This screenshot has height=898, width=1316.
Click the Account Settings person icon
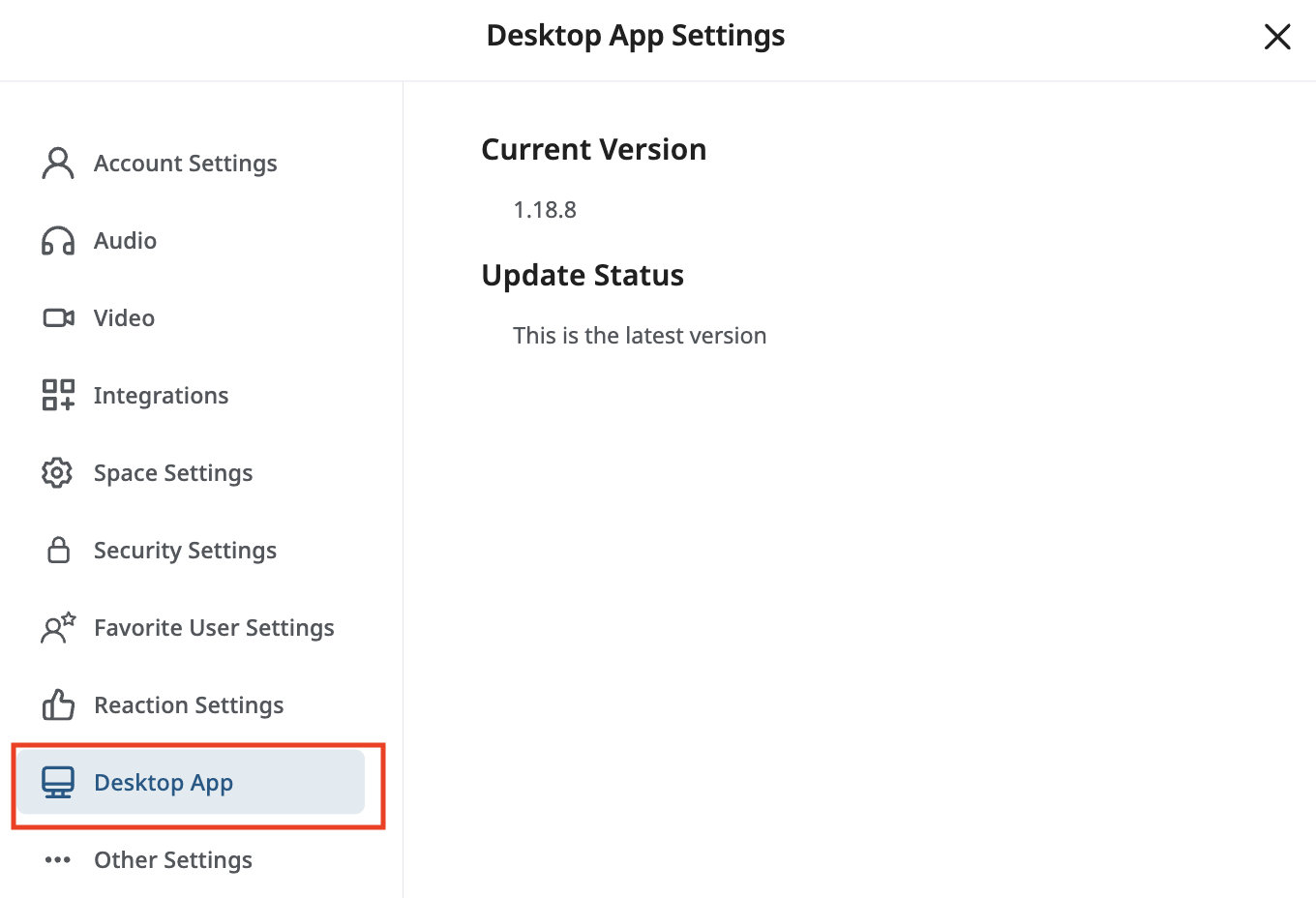tap(57, 163)
